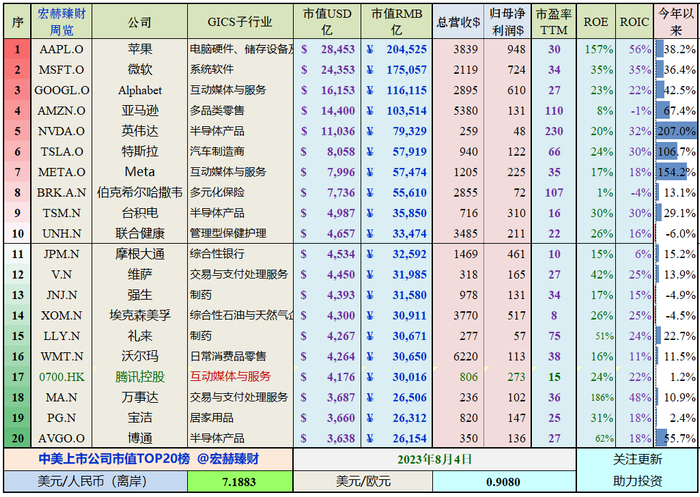Click the 微软 company name cell
The width and height of the screenshot is (700, 497).
pyautogui.click(x=140, y=70)
